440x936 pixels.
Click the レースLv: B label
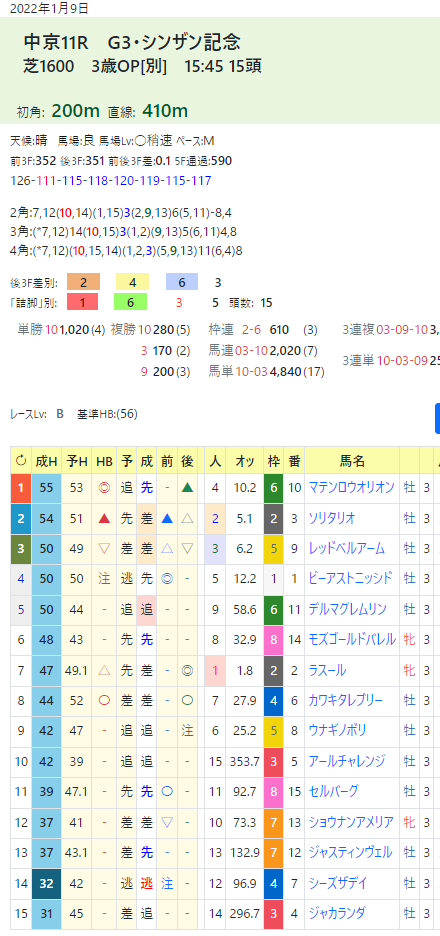pos(37,414)
